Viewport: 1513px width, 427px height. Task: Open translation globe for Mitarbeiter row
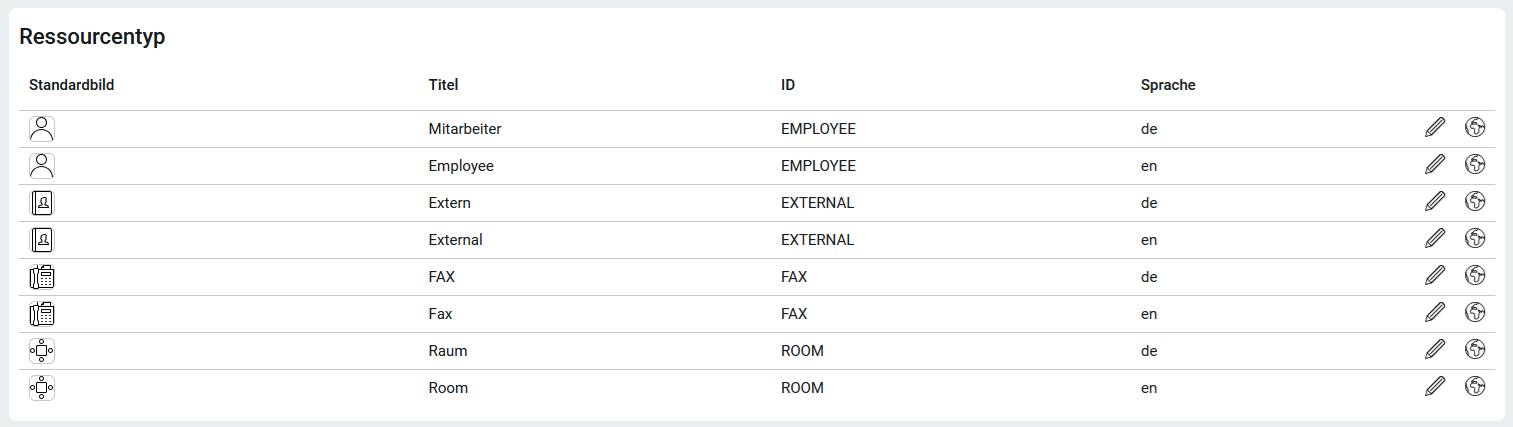(x=1474, y=127)
